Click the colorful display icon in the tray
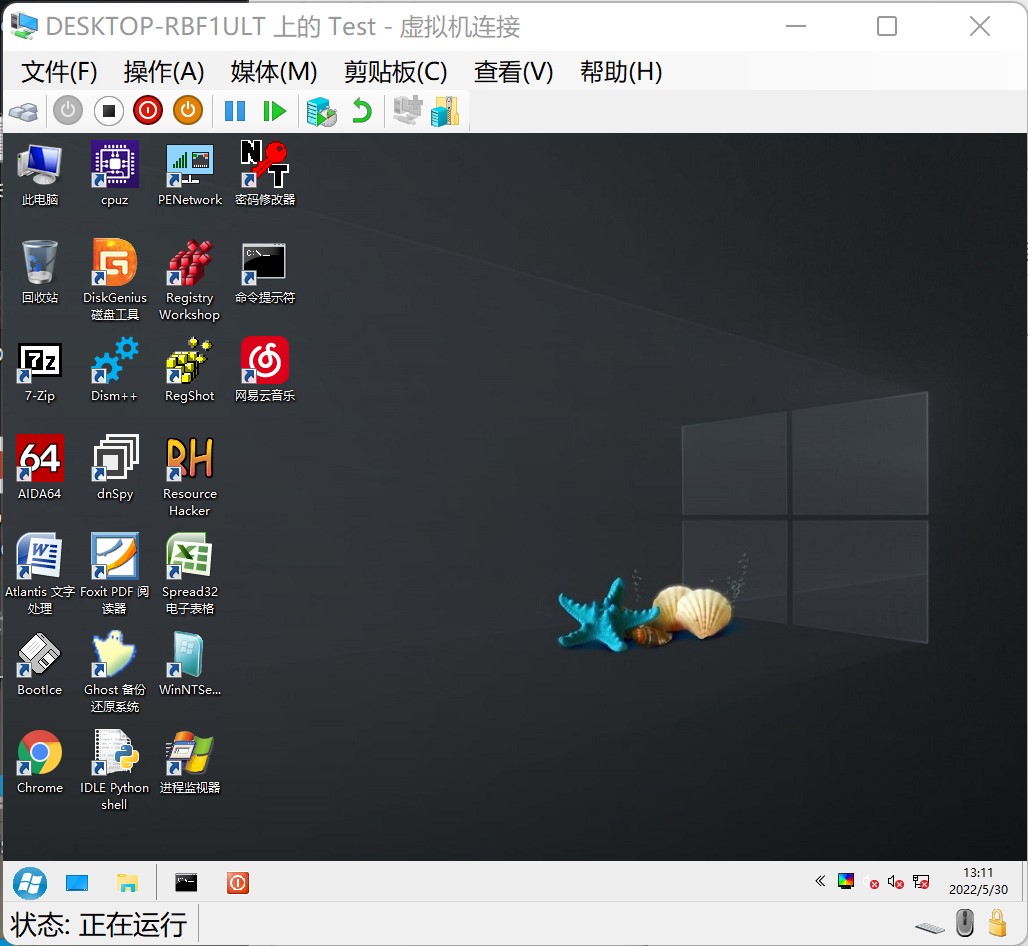This screenshot has height=946, width=1028. tap(846, 881)
